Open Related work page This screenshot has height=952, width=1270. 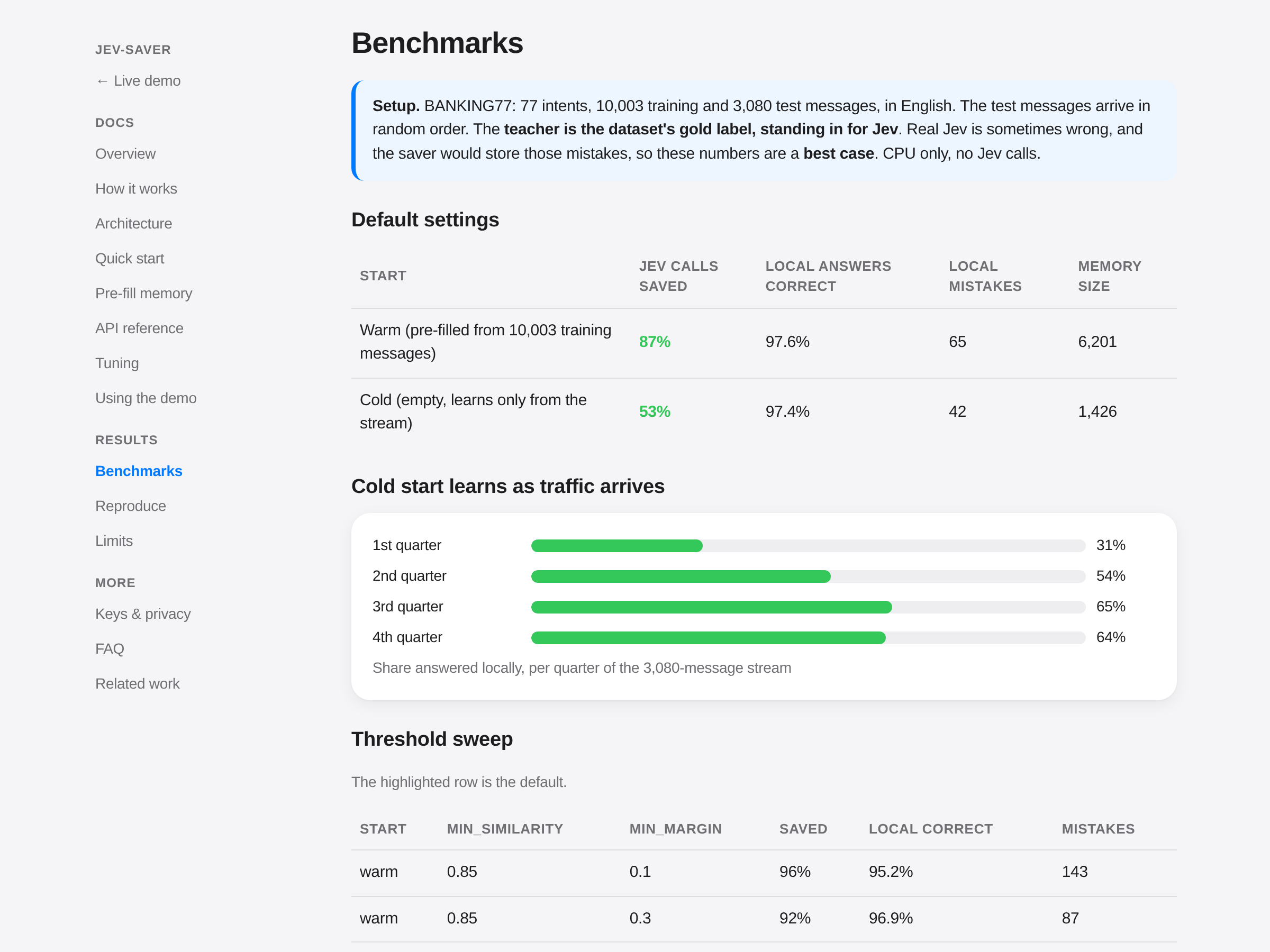click(137, 684)
